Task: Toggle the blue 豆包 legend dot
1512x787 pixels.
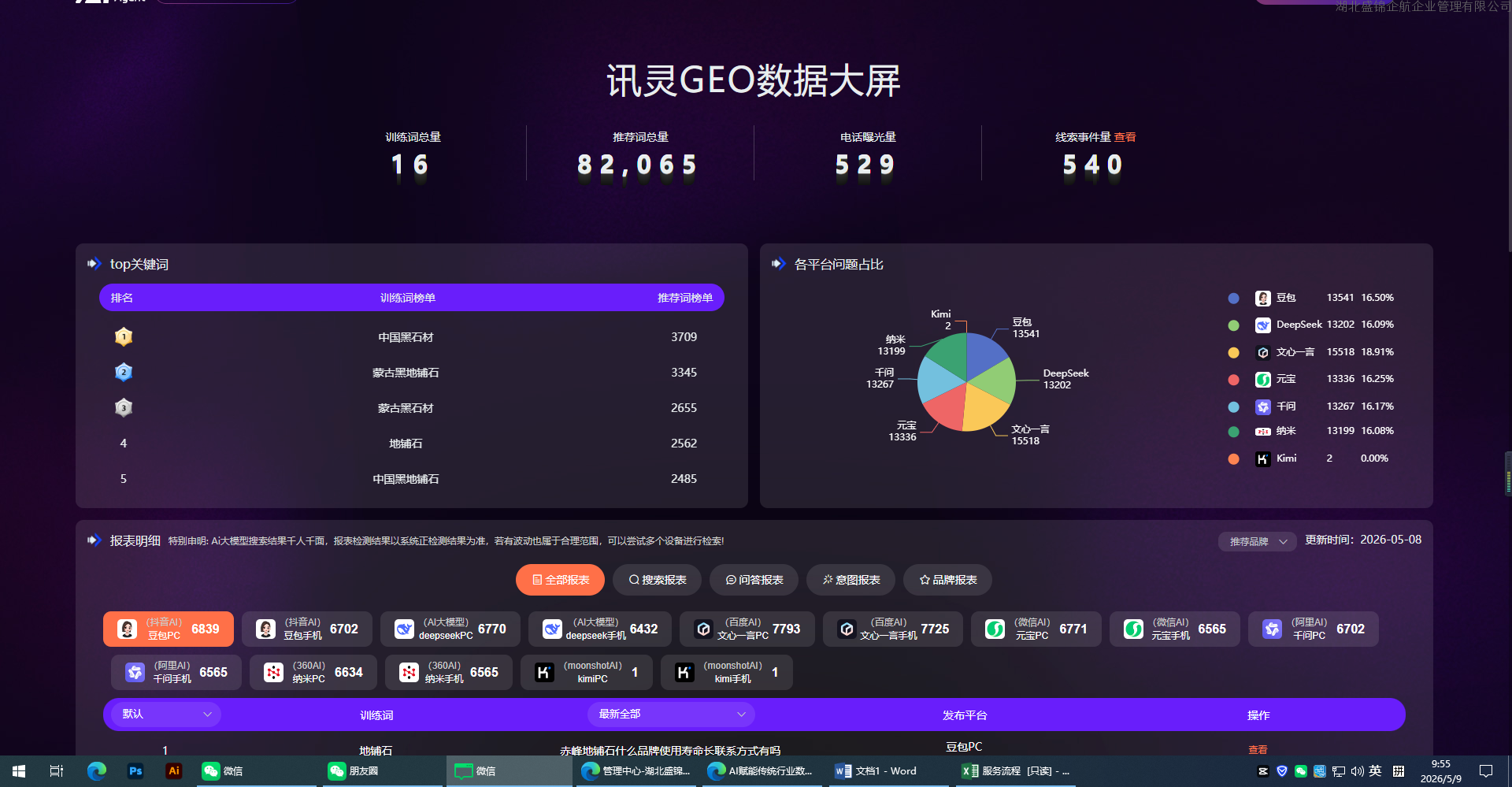Action: 1234,298
